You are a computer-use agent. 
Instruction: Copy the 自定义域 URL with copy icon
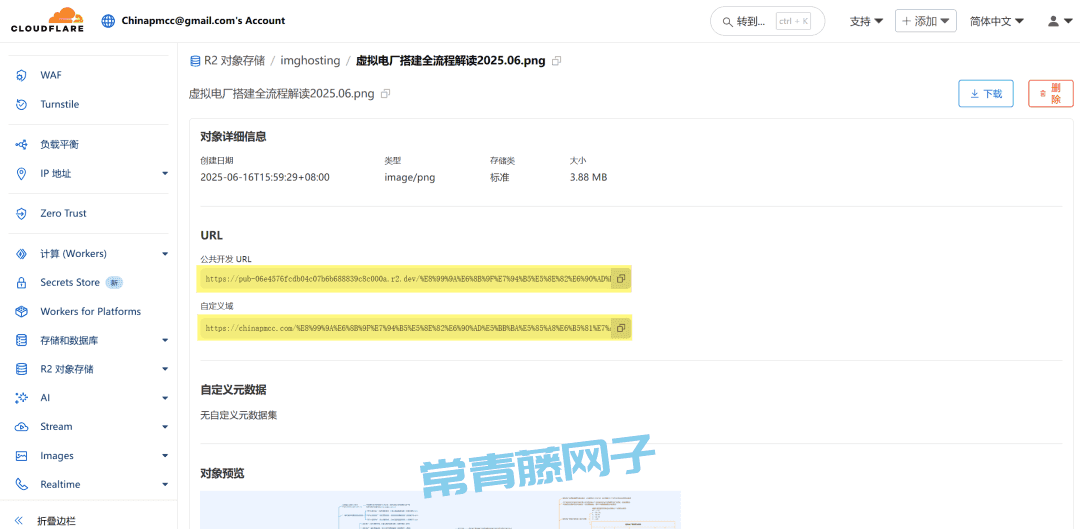(x=621, y=328)
